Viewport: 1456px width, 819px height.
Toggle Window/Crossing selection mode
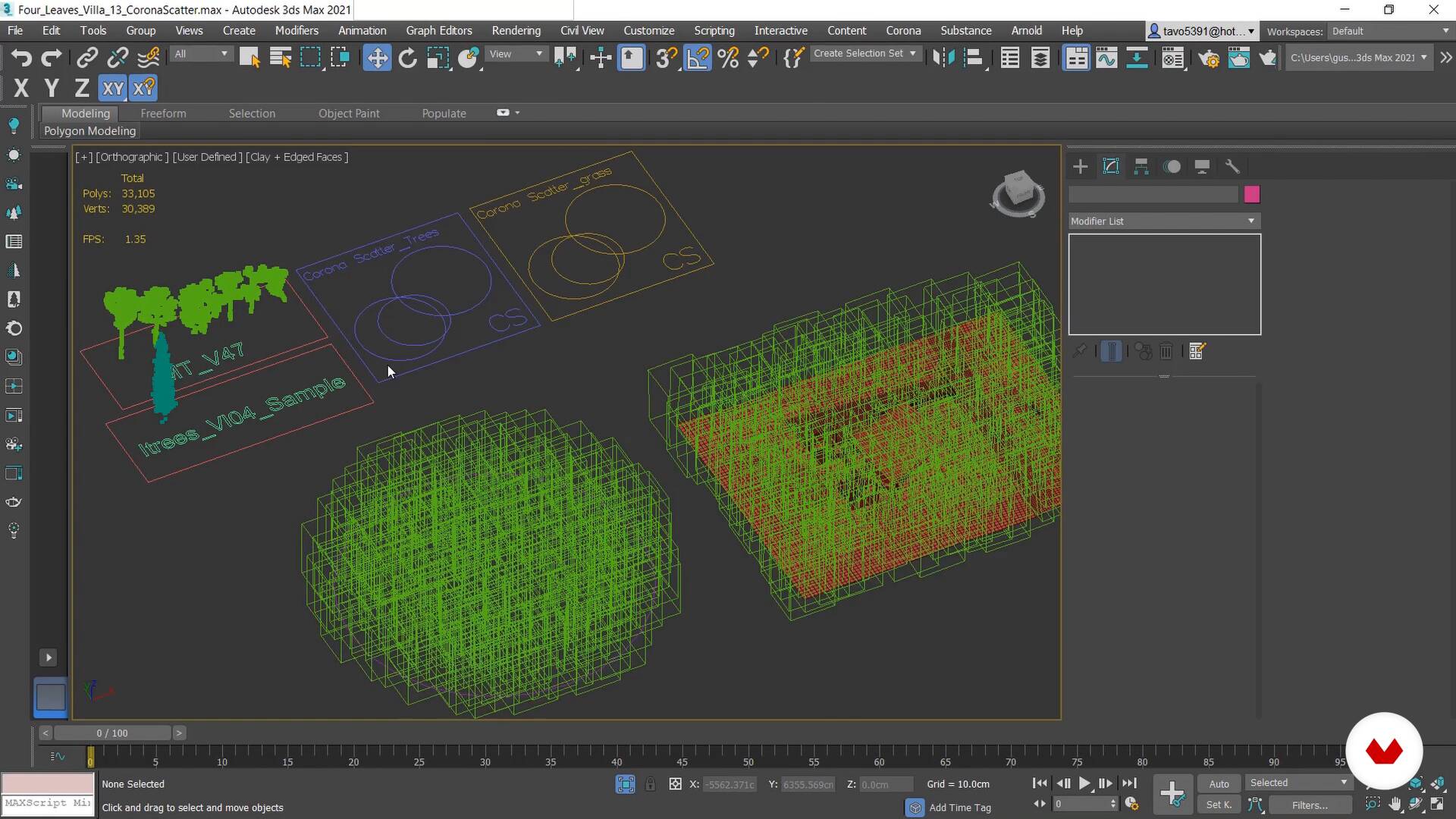pyautogui.click(x=340, y=58)
